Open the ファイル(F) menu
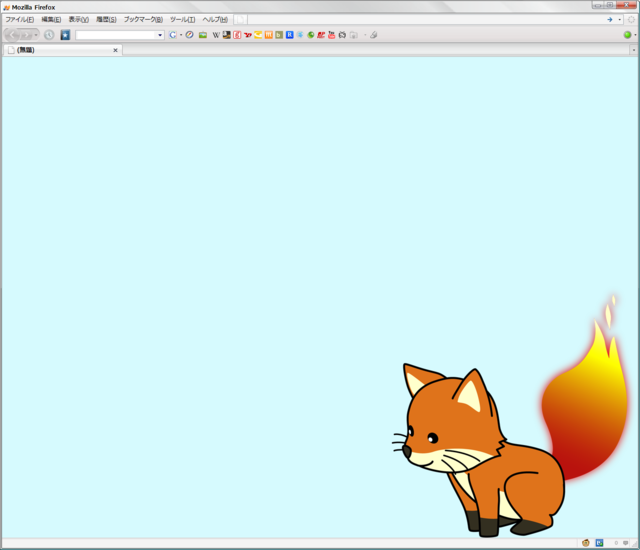Viewport: 640px width, 550px height. 20,20
